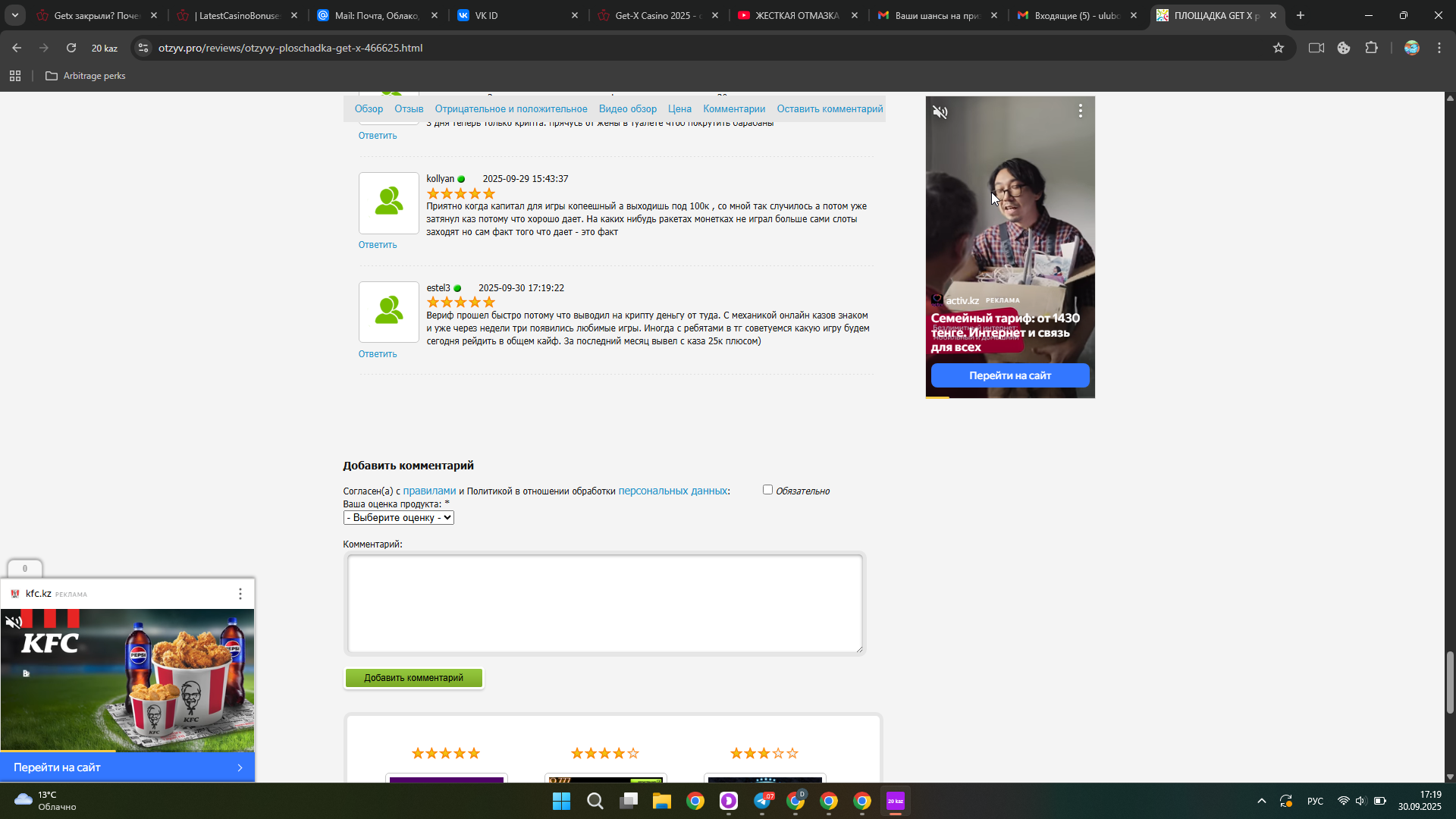This screenshot has width=1456, height=819.
Task: Click the address bar URL
Action: (290, 48)
